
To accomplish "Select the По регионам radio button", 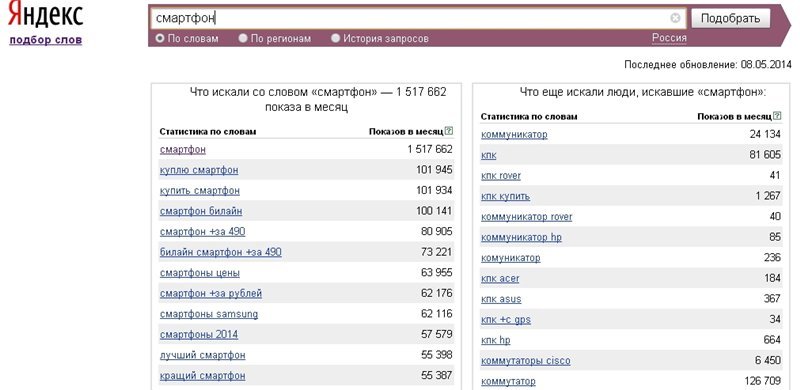I will coord(243,38).
